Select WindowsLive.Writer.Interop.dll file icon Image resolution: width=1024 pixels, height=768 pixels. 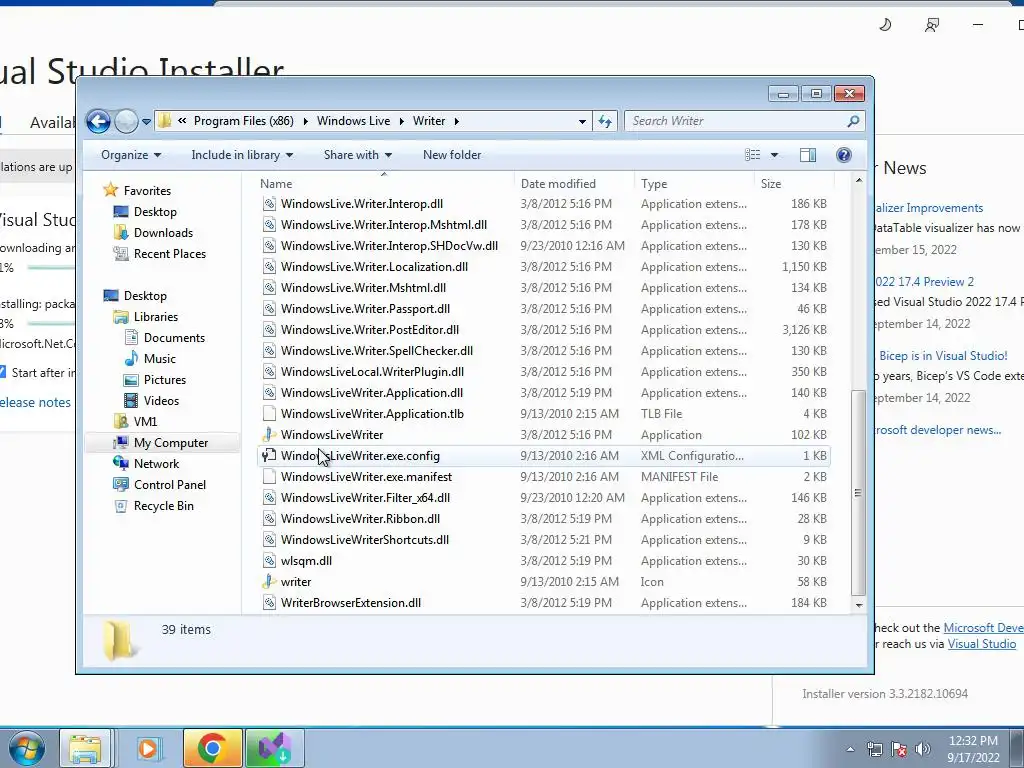[x=269, y=204]
